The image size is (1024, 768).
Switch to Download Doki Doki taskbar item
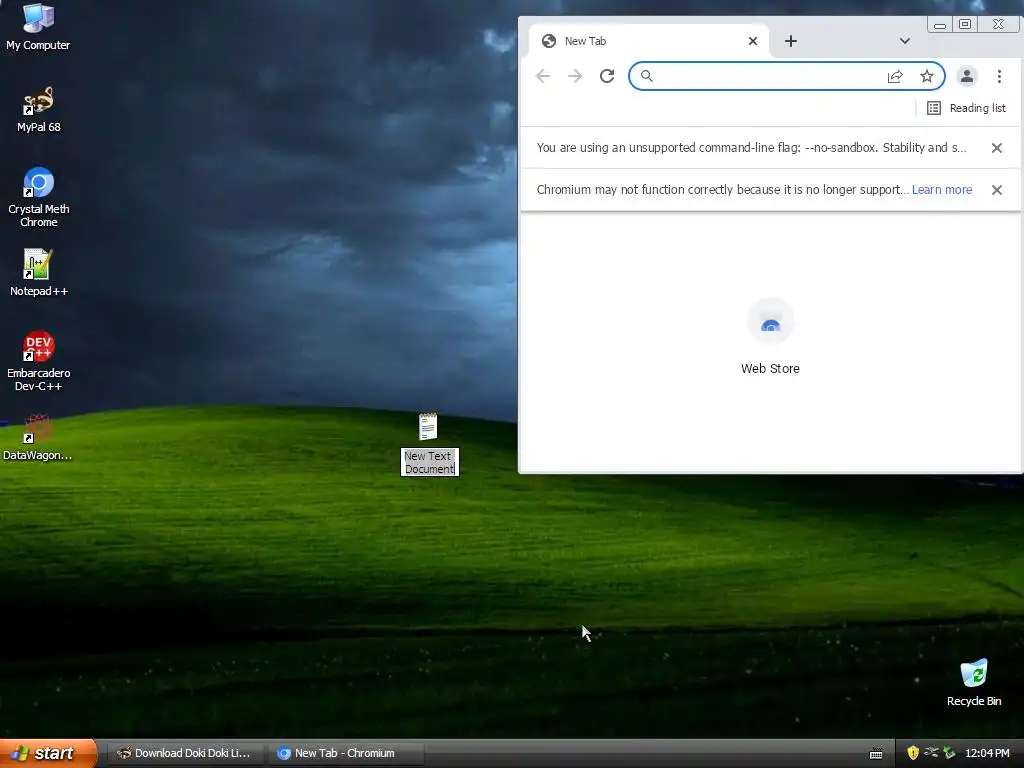(x=187, y=753)
